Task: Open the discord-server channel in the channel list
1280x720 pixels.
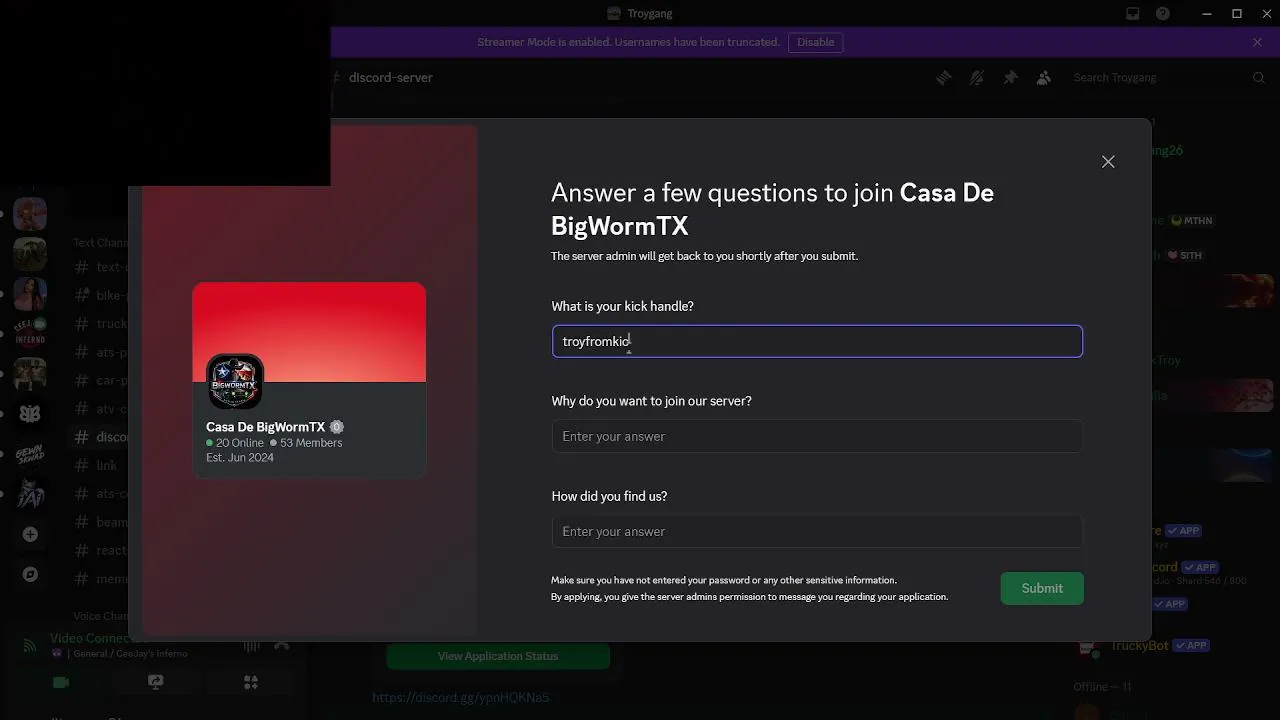Action: [x=100, y=437]
